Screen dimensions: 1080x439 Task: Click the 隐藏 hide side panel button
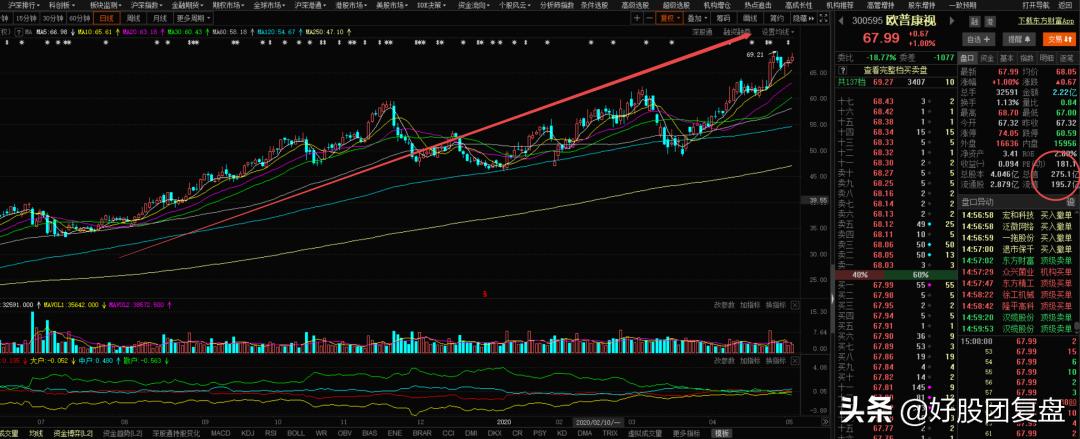(x=803, y=19)
